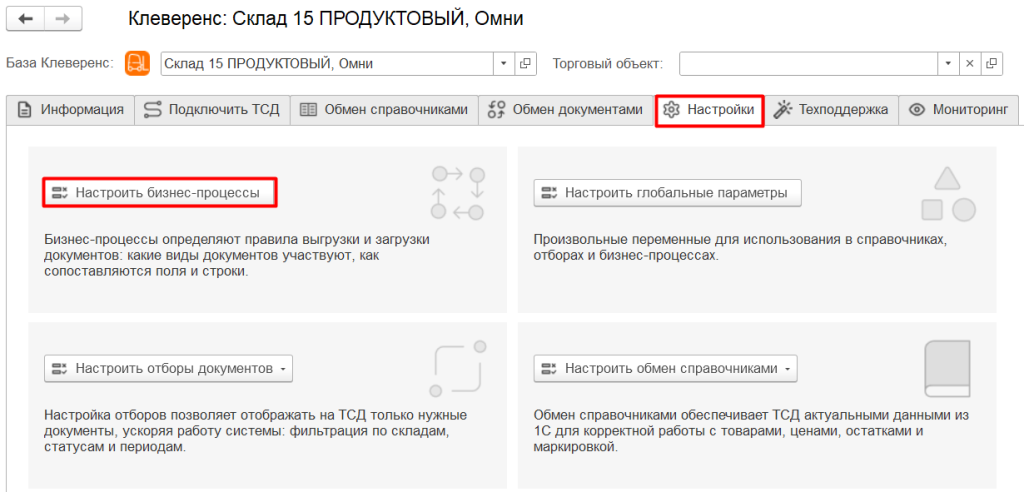
Task: Click the shapes icon in global parameters
Action: click(948, 193)
